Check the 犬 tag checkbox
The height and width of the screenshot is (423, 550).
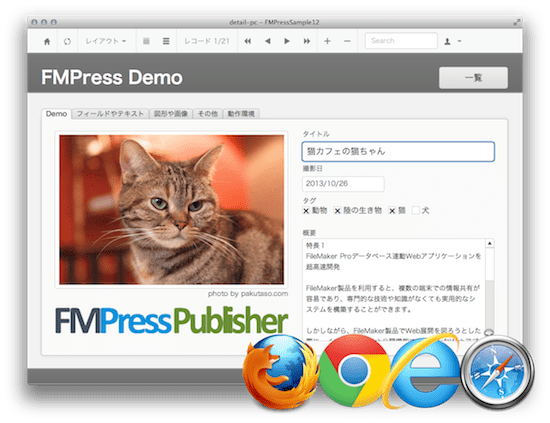416,210
